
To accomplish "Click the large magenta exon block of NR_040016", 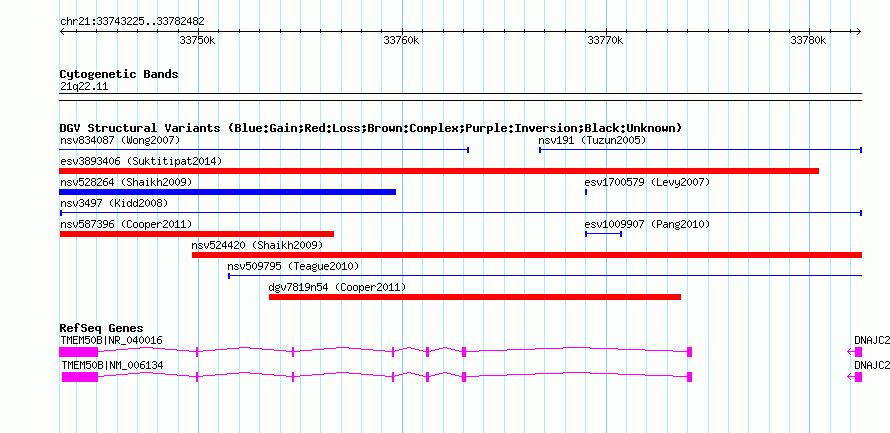I will pyautogui.click(x=79, y=352).
